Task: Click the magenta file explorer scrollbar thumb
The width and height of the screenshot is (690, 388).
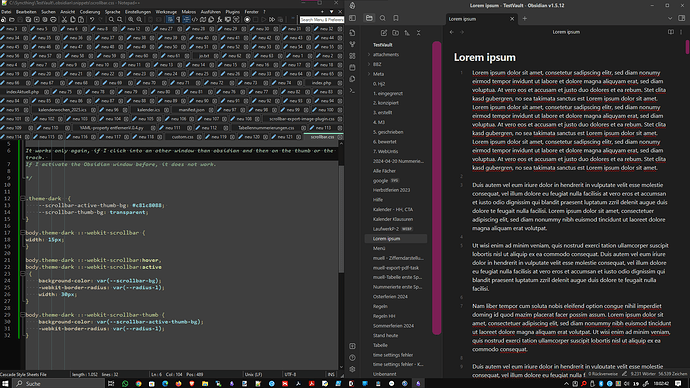Action: tap(437, 188)
